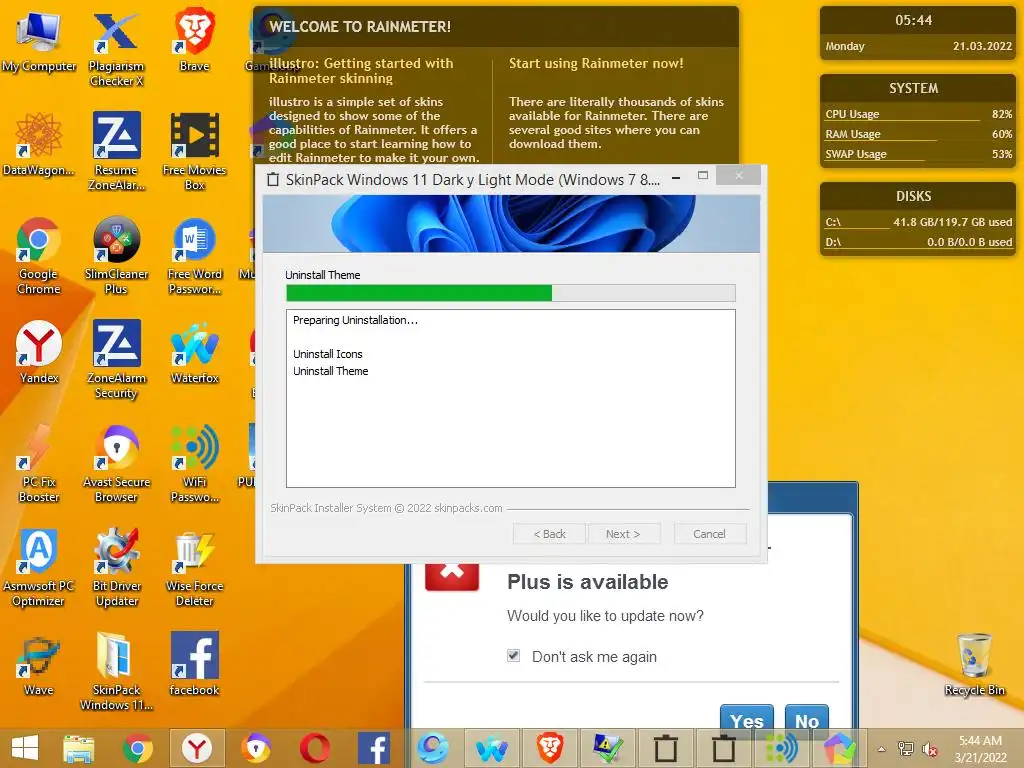The width and height of the screenshot is (1024, 768).
Task: Click the Welcome to Rainmeter header
Action: point(360,27)
